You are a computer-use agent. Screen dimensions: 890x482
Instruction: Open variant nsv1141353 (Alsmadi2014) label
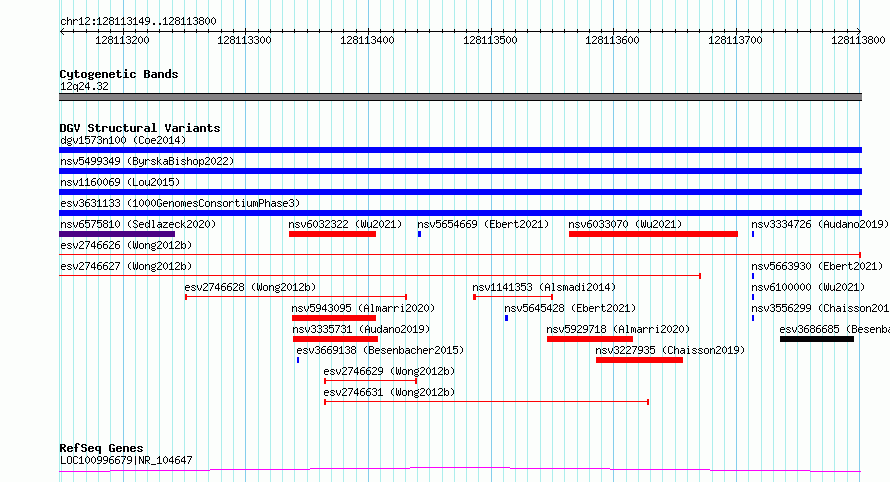544,287
